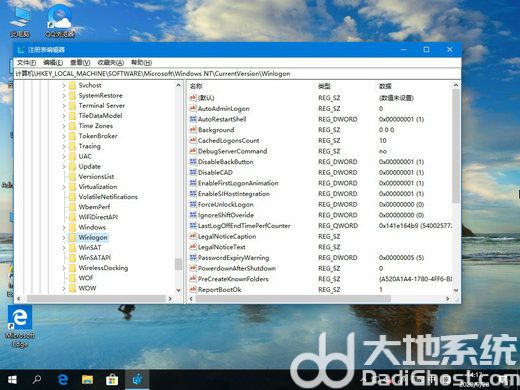Click the AutoRestartShell DWORD icon

[x=193, y=119]
